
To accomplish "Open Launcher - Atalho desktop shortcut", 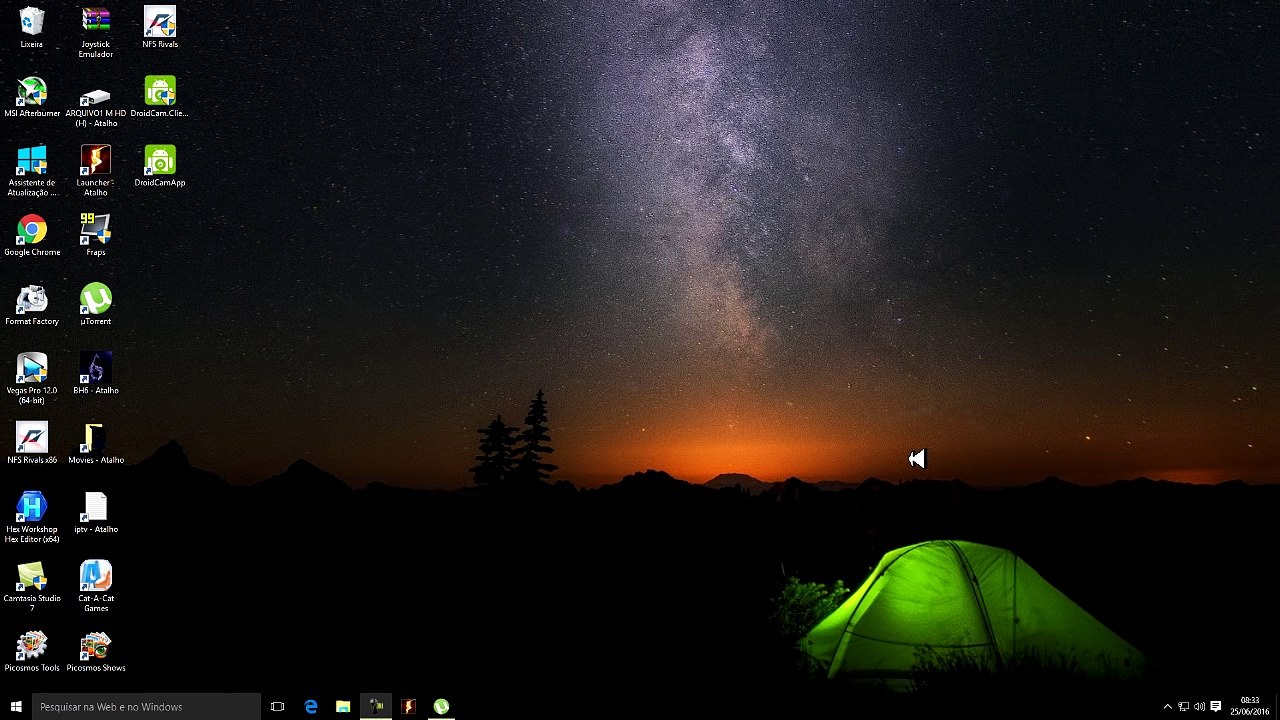I will [x=96, y=170].
